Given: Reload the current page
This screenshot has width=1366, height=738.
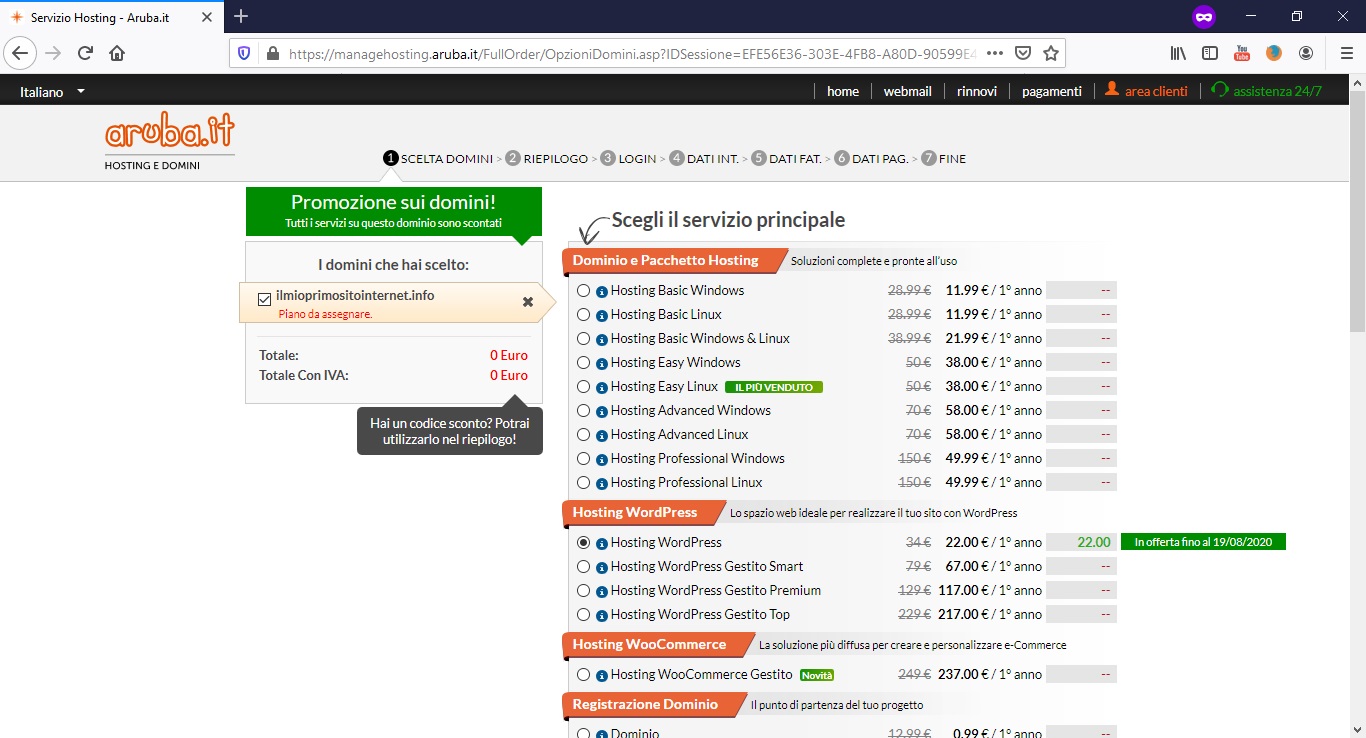Looking at the screenshot, I should coord(85,53).
